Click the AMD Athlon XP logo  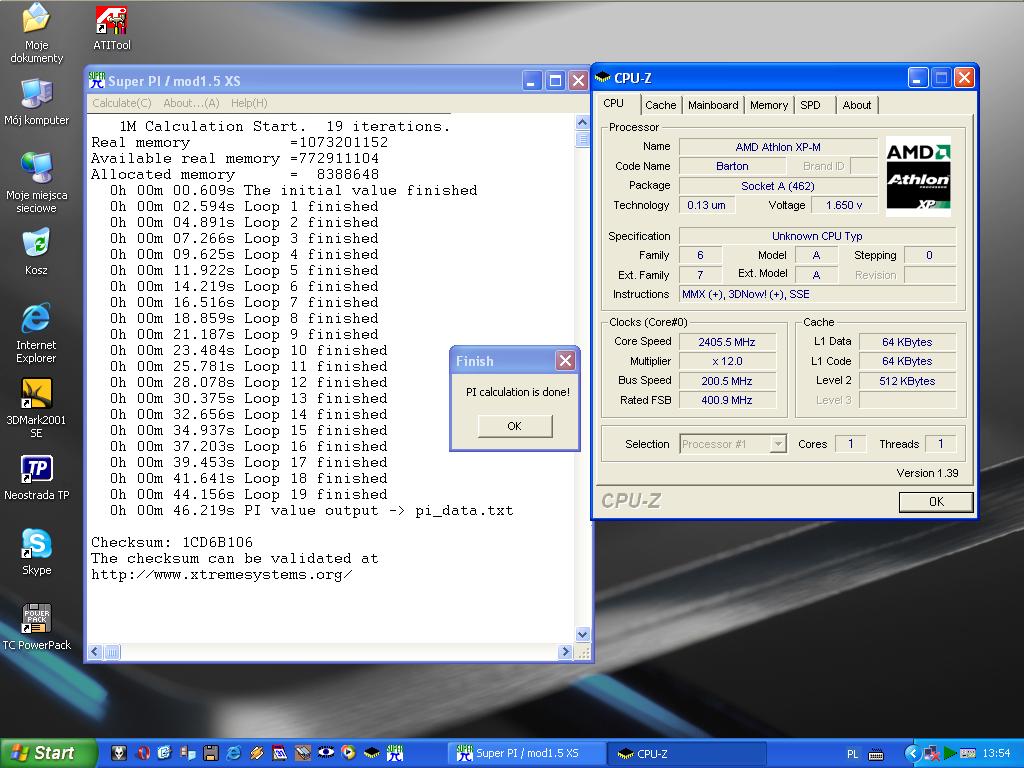coord(918,176)
